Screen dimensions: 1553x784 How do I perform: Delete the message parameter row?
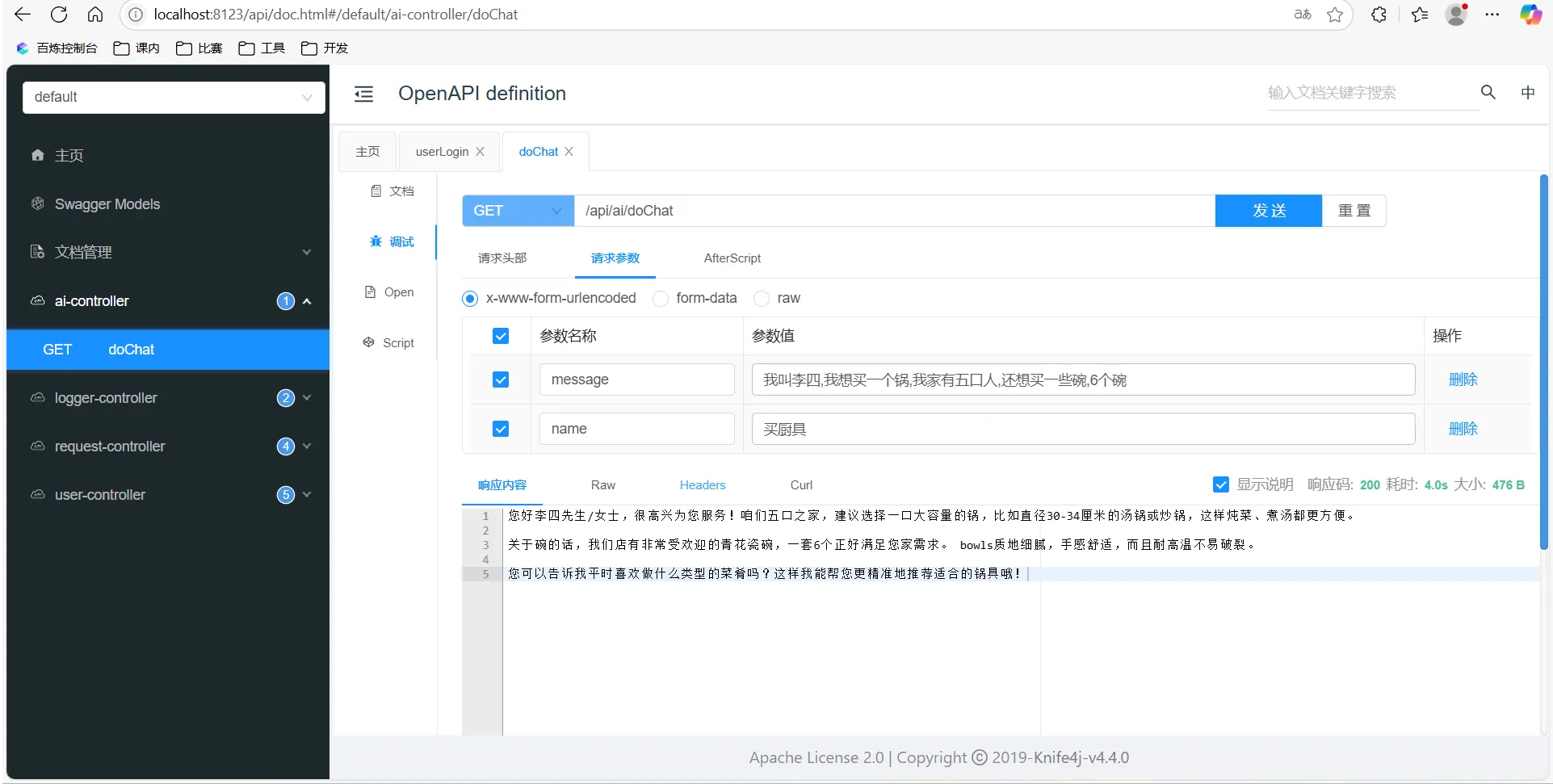tap(1463, 379)
